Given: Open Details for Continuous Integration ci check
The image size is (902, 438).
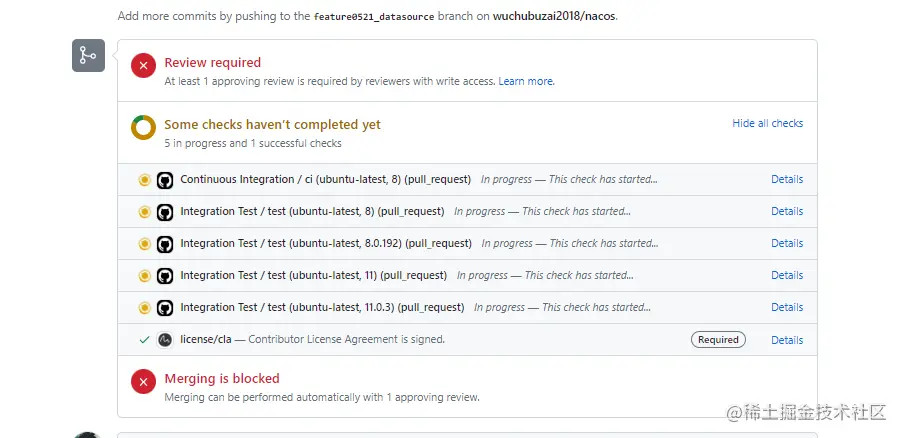Looking at the screenshot, I should tap(787, 180).
